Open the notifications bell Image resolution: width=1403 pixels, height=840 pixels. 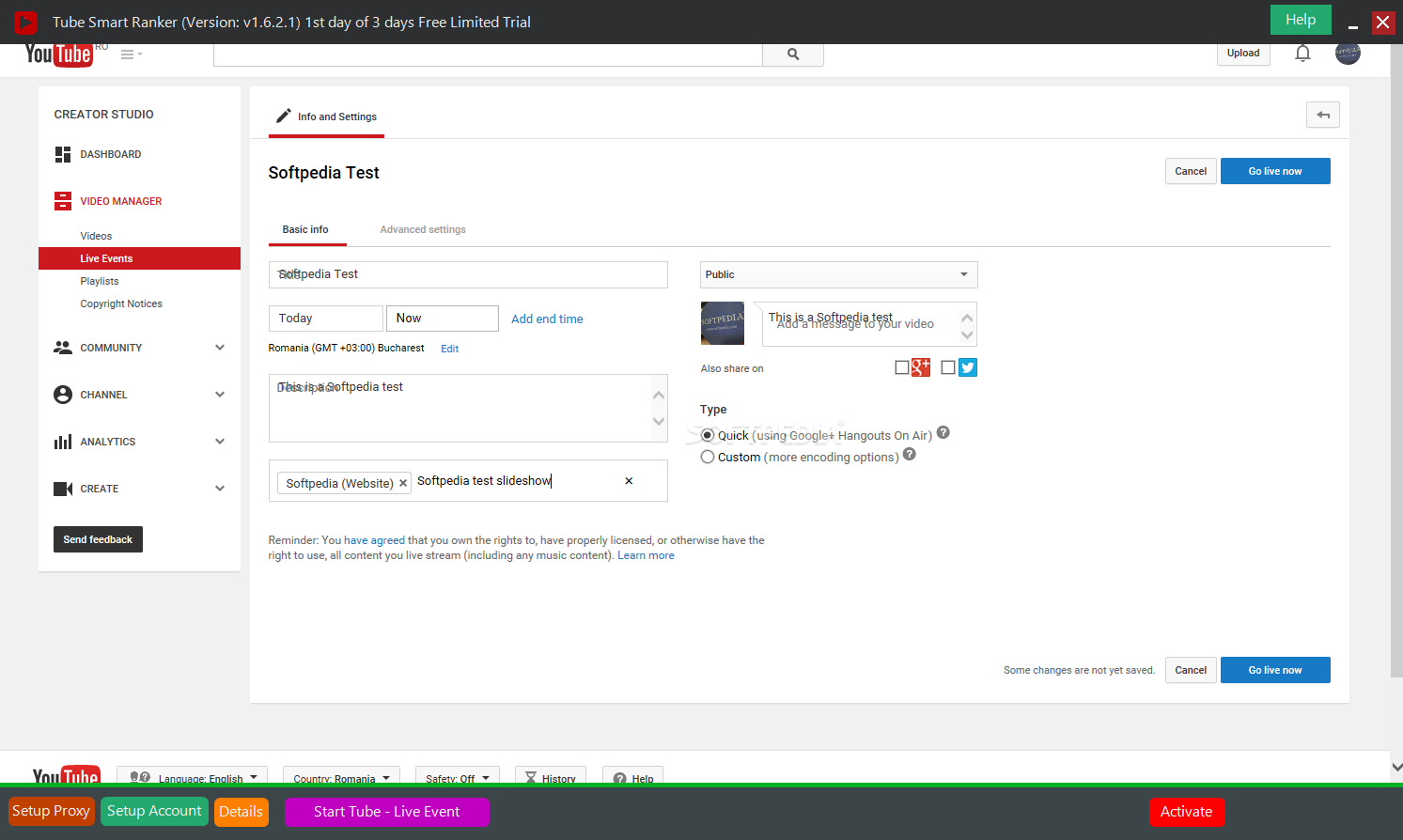tap(1302, 54)
